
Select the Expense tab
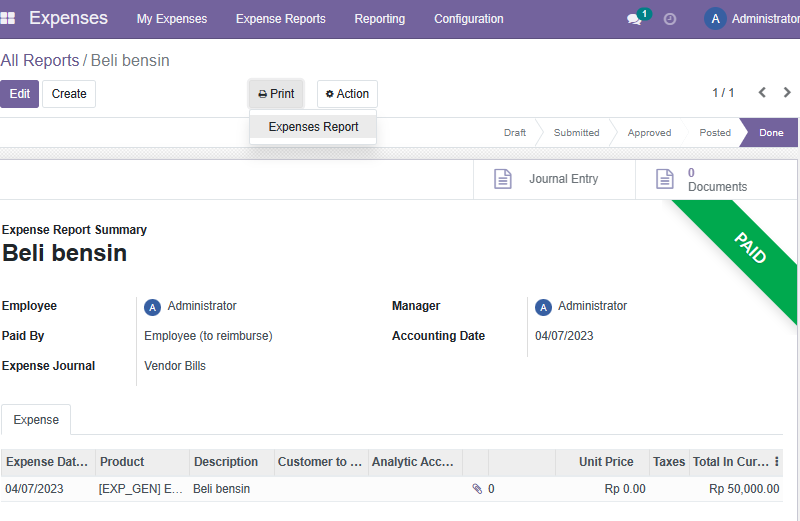pos(36,419)
